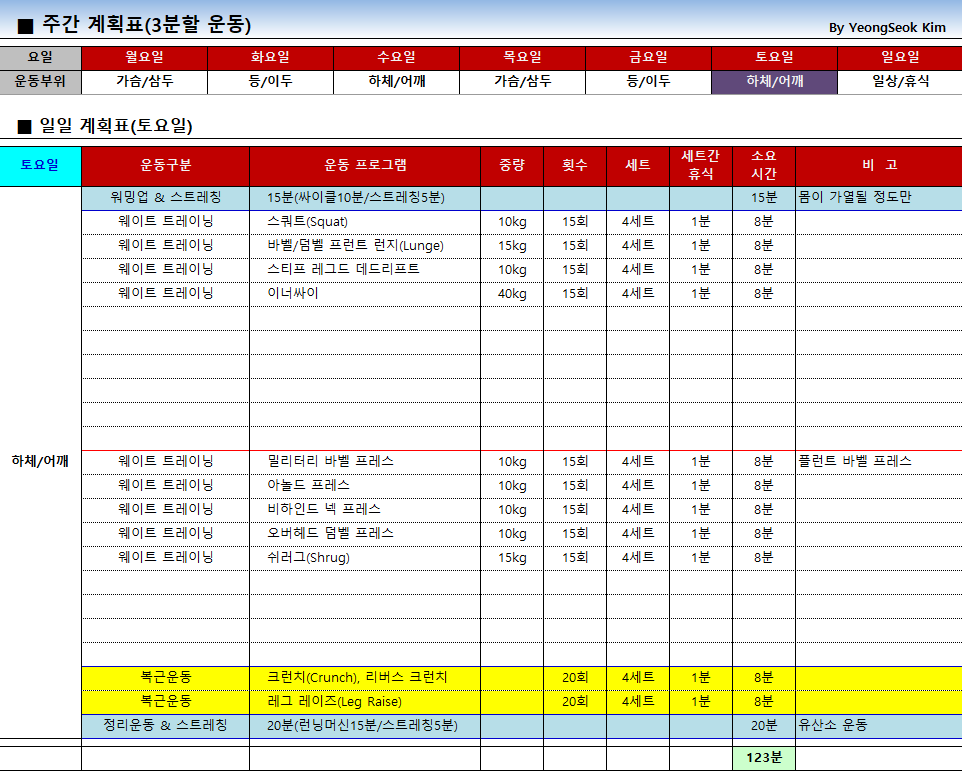Image resolution: width=962 pixels, height=775 pixels.
Task: Select the 워밍업 & 스트레칭 cell
Action: (166, 198)
